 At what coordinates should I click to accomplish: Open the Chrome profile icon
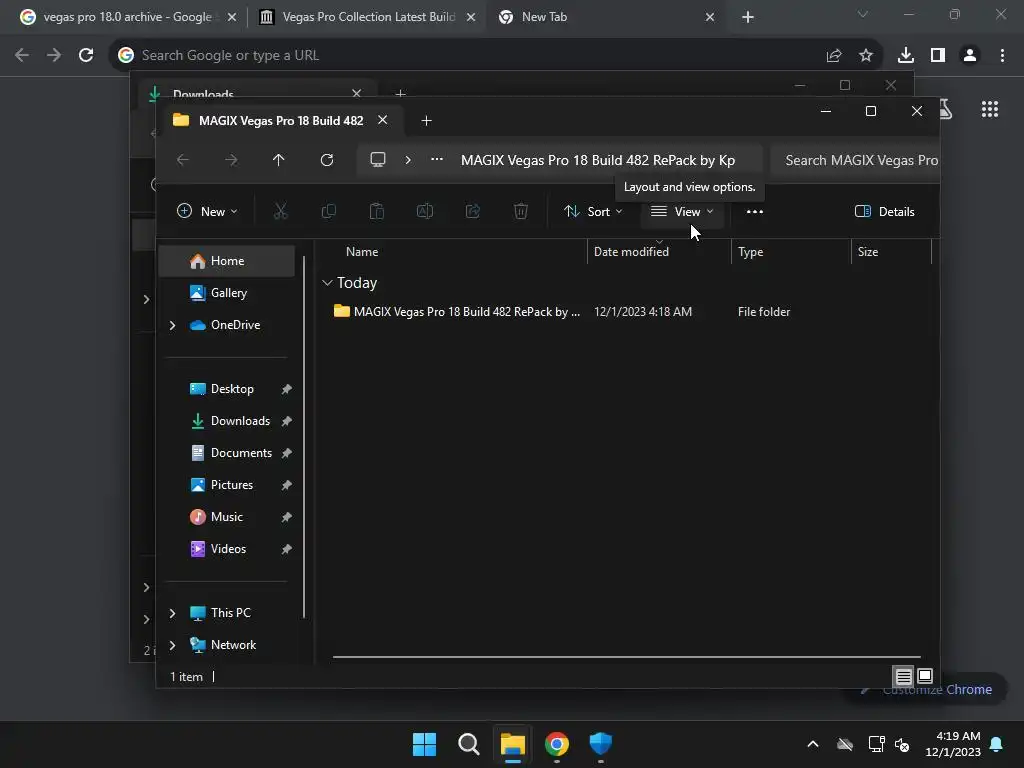tap(970, 56)
